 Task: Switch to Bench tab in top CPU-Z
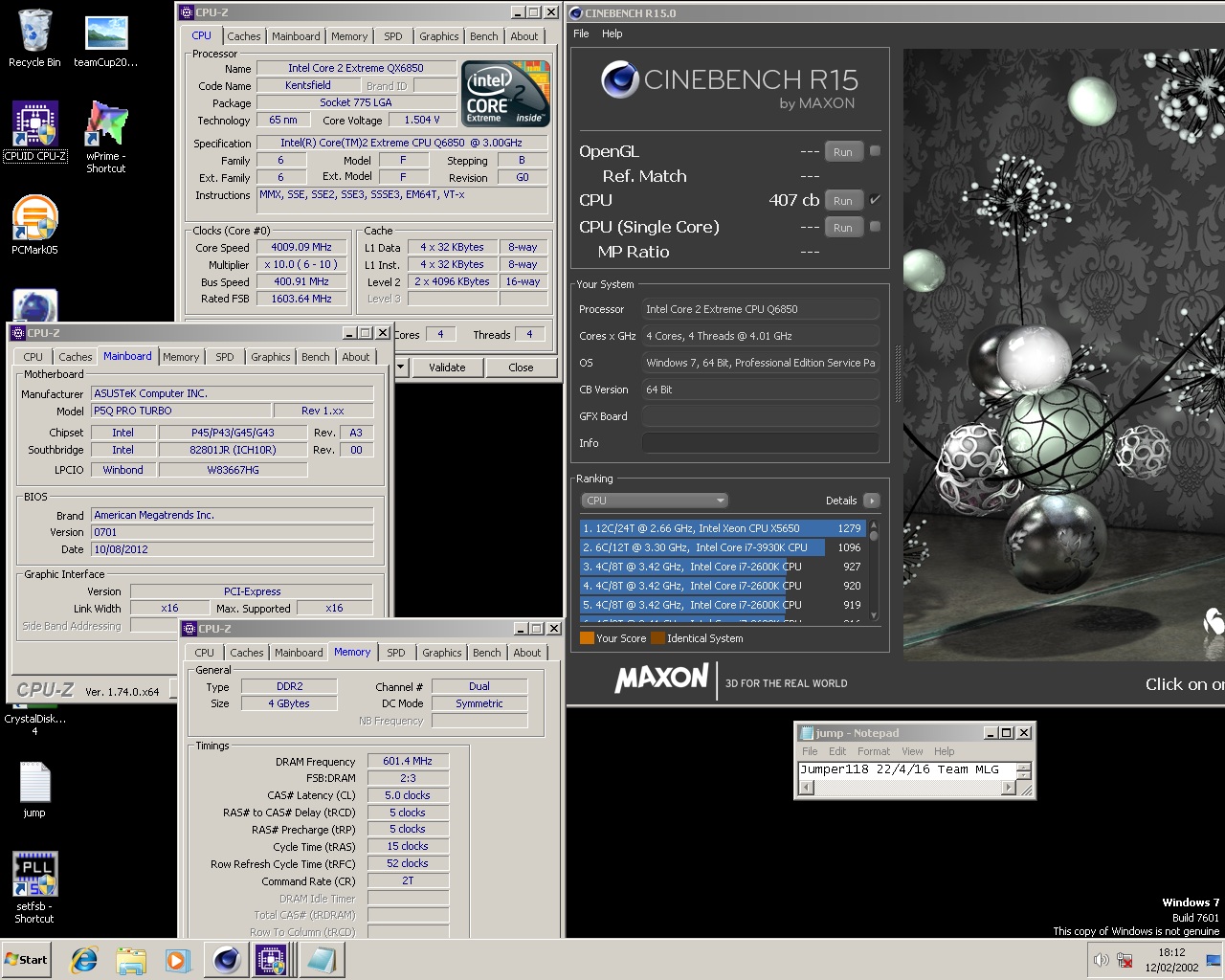tap(484, 36)
